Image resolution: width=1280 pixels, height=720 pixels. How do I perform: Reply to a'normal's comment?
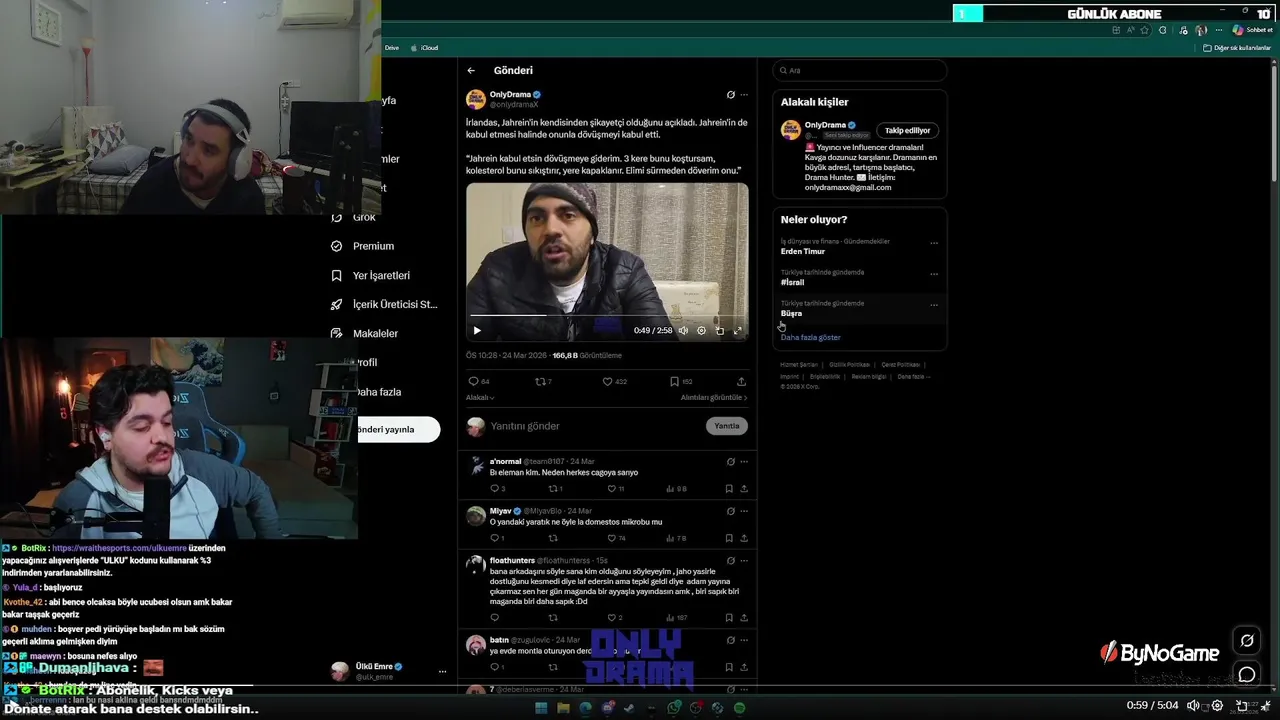[494, 489]
